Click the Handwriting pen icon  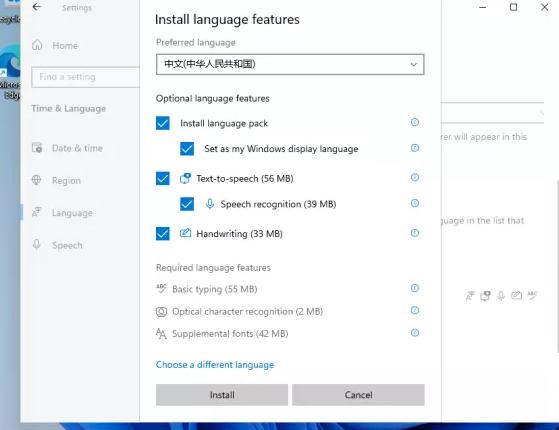coord(185,233)
